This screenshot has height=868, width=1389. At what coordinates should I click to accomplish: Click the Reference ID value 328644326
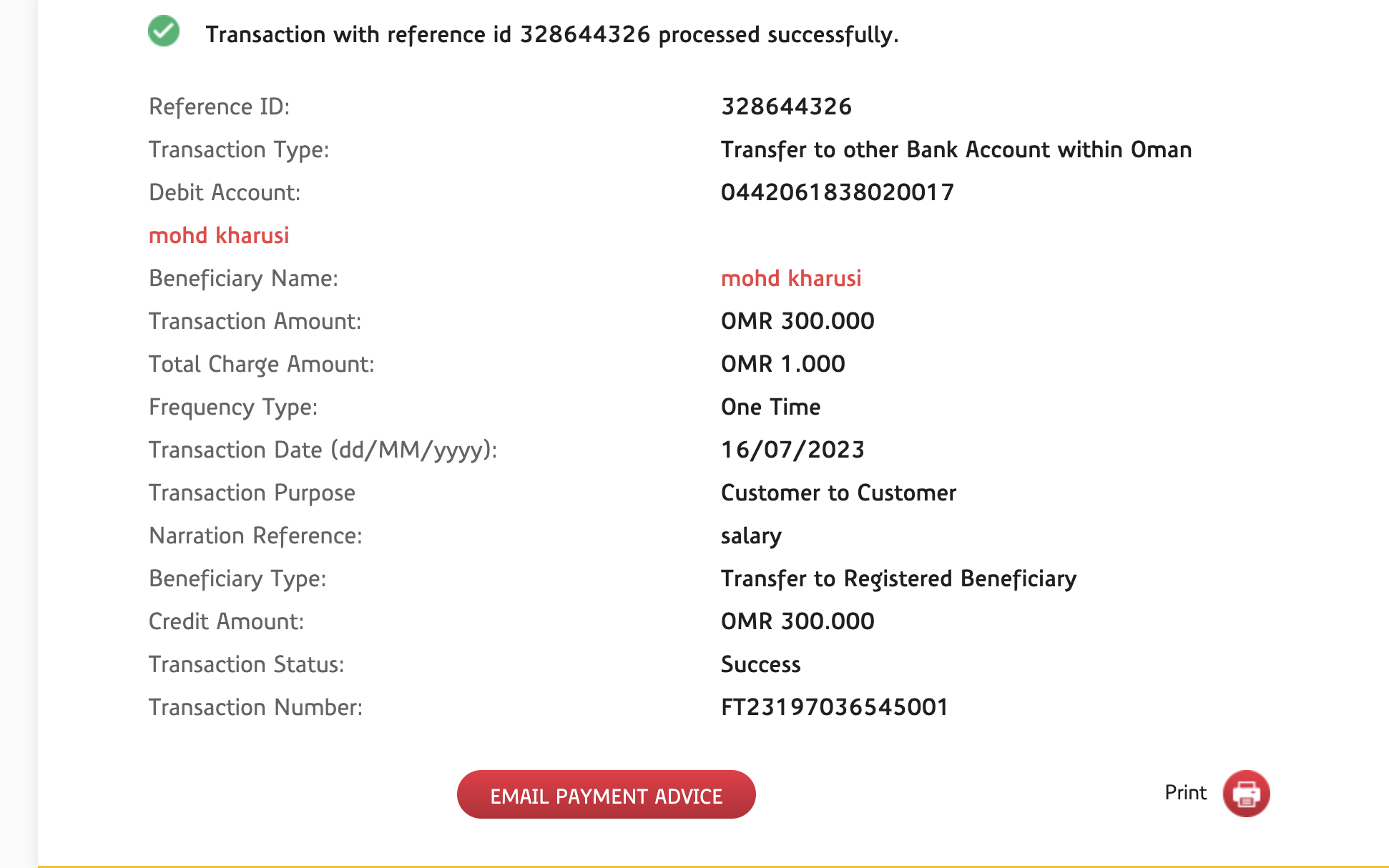[786, 107]
